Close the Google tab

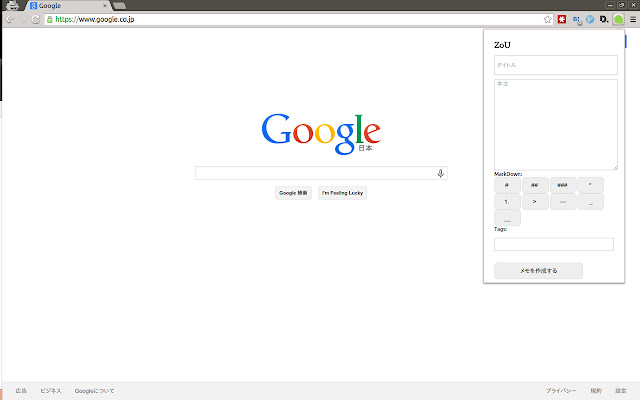tap(105, 6)
